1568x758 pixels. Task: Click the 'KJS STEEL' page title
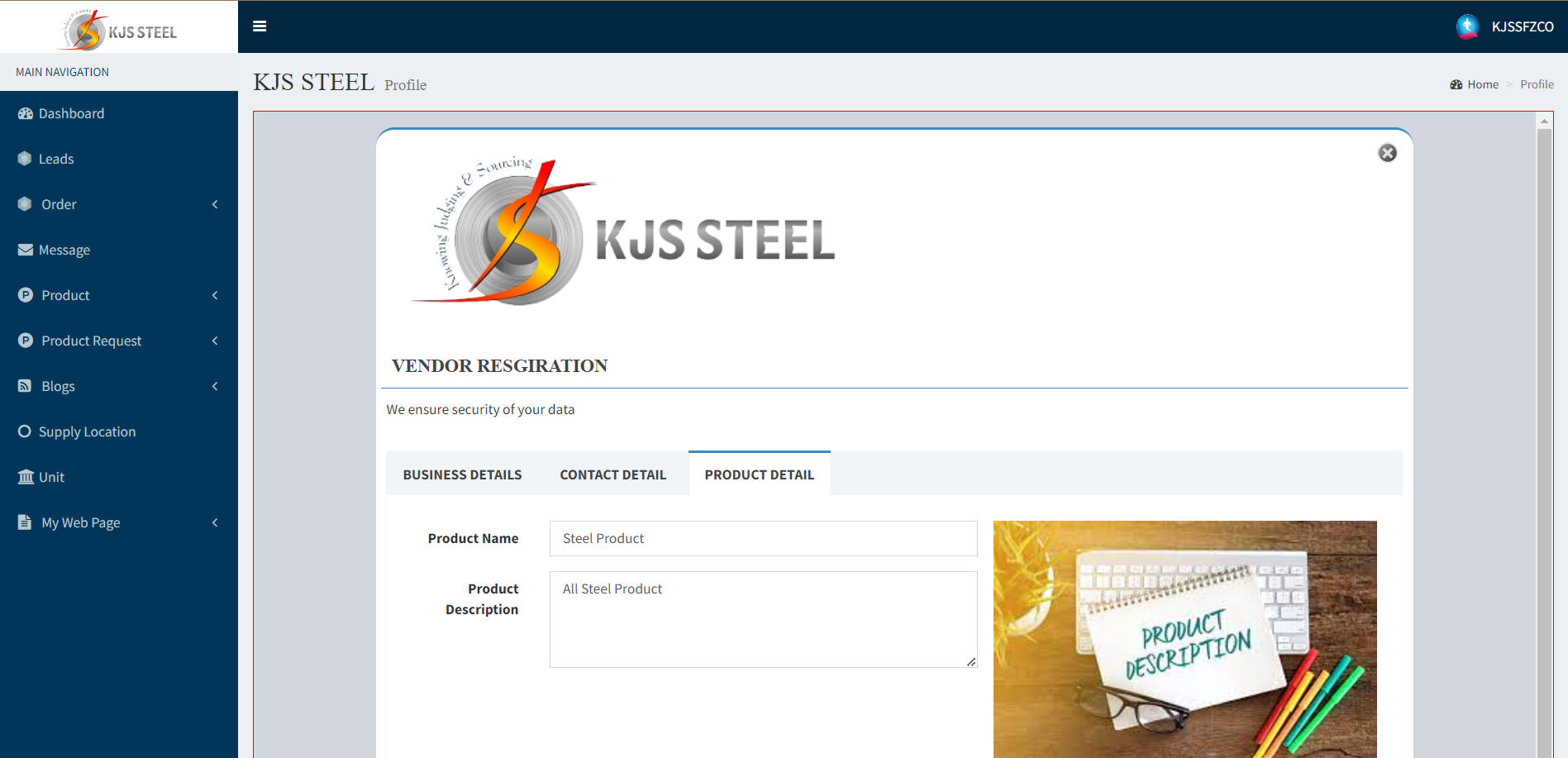(x=313, y=82)
